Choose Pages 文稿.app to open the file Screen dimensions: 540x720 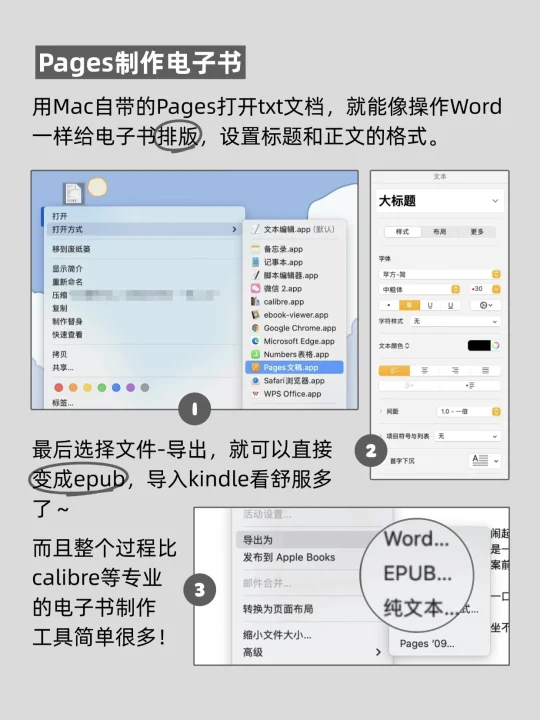click(294, 367)
